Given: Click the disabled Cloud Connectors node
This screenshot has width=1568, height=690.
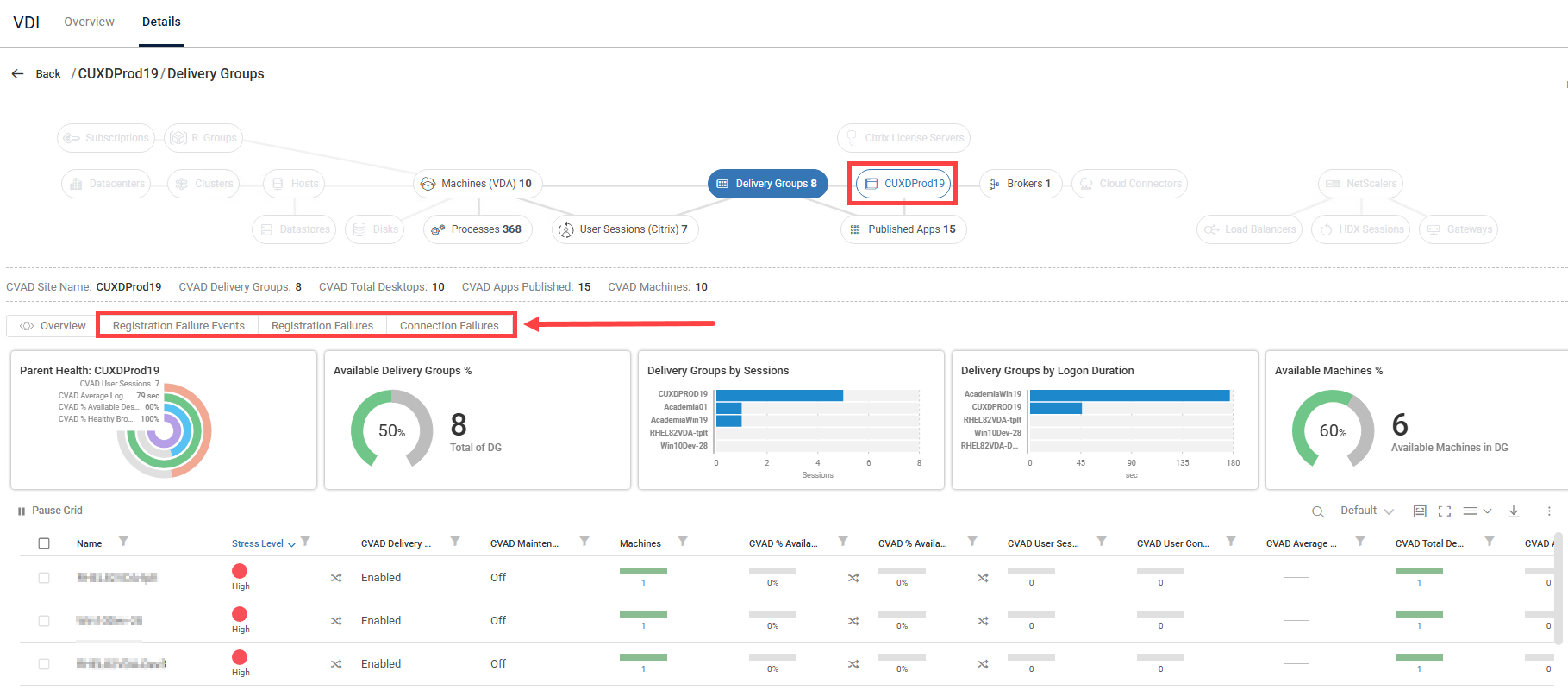Looking at the screenshot, I should click(x=1129, y=184).
